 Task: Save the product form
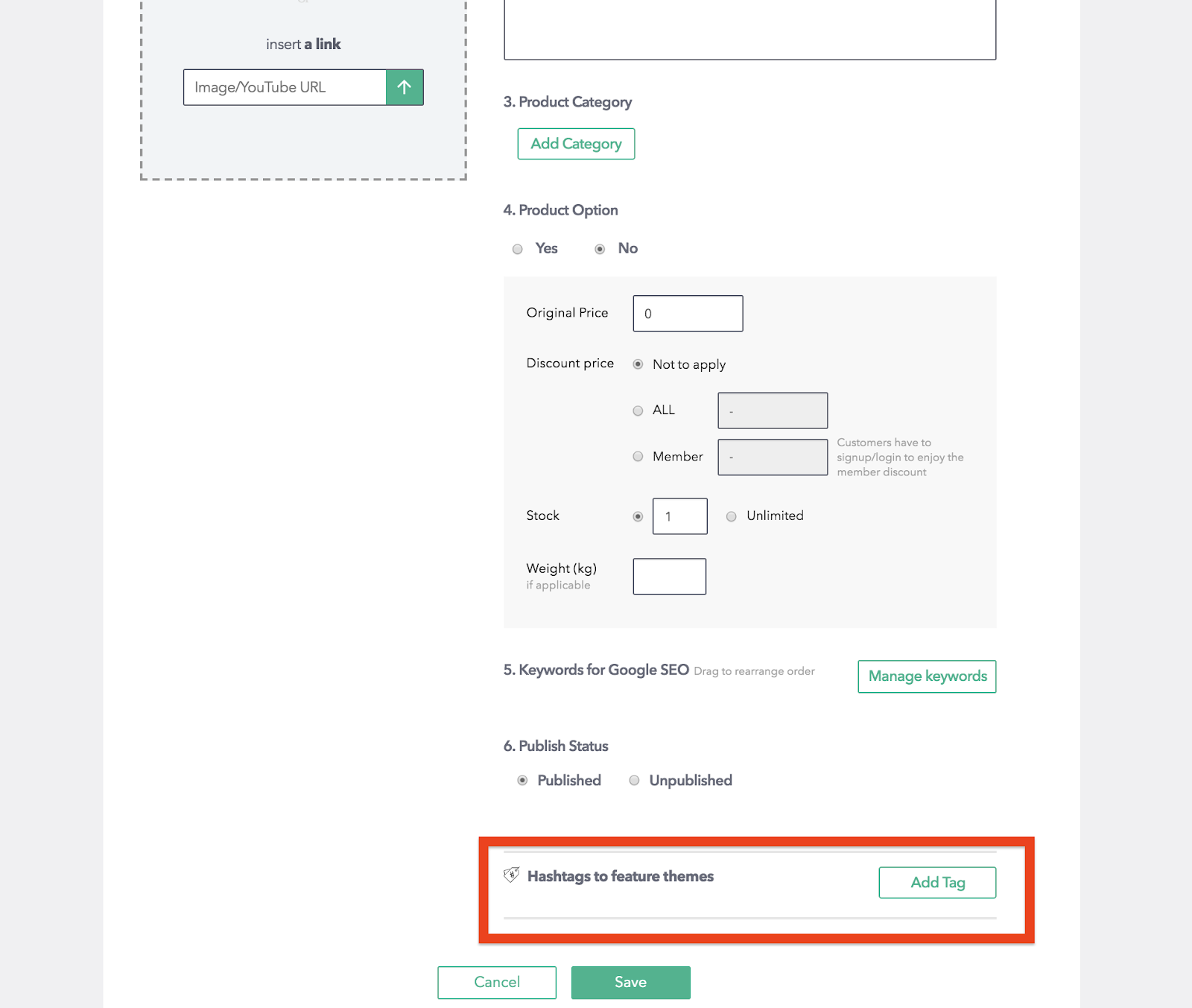point(631,983)
